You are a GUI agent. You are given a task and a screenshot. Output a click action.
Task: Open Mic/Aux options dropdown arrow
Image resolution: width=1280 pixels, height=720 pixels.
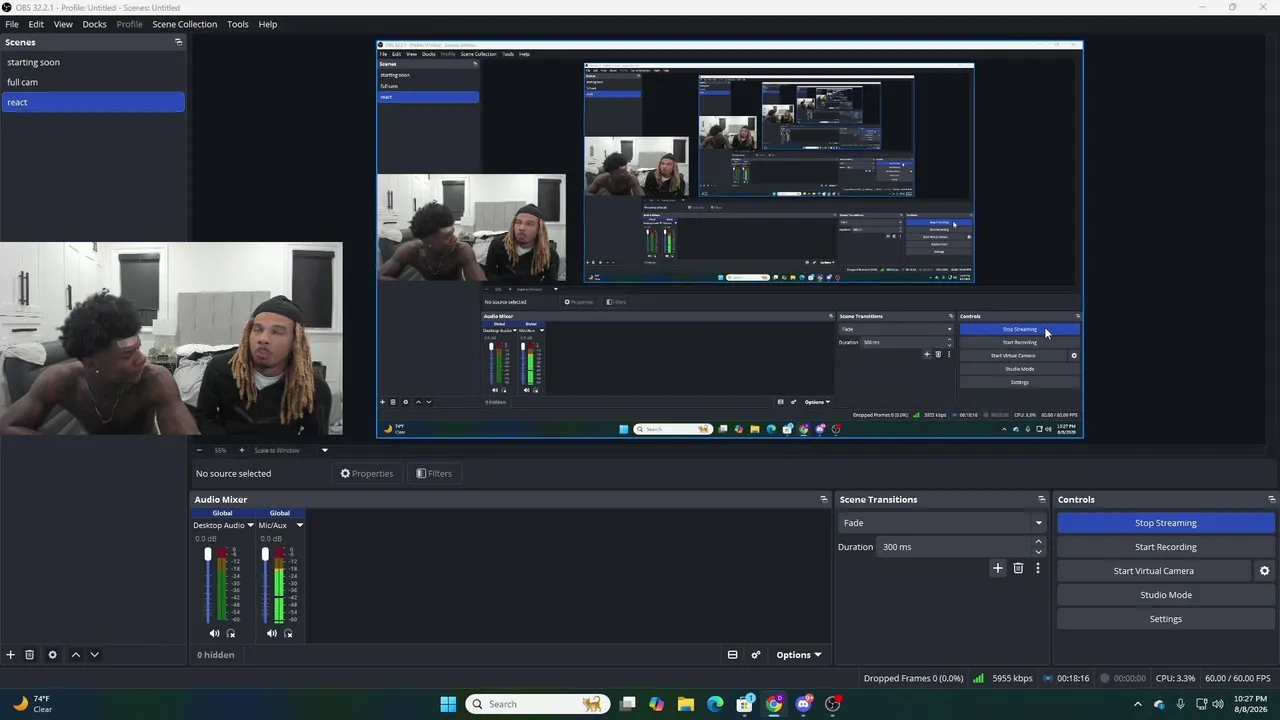(299, 525)
